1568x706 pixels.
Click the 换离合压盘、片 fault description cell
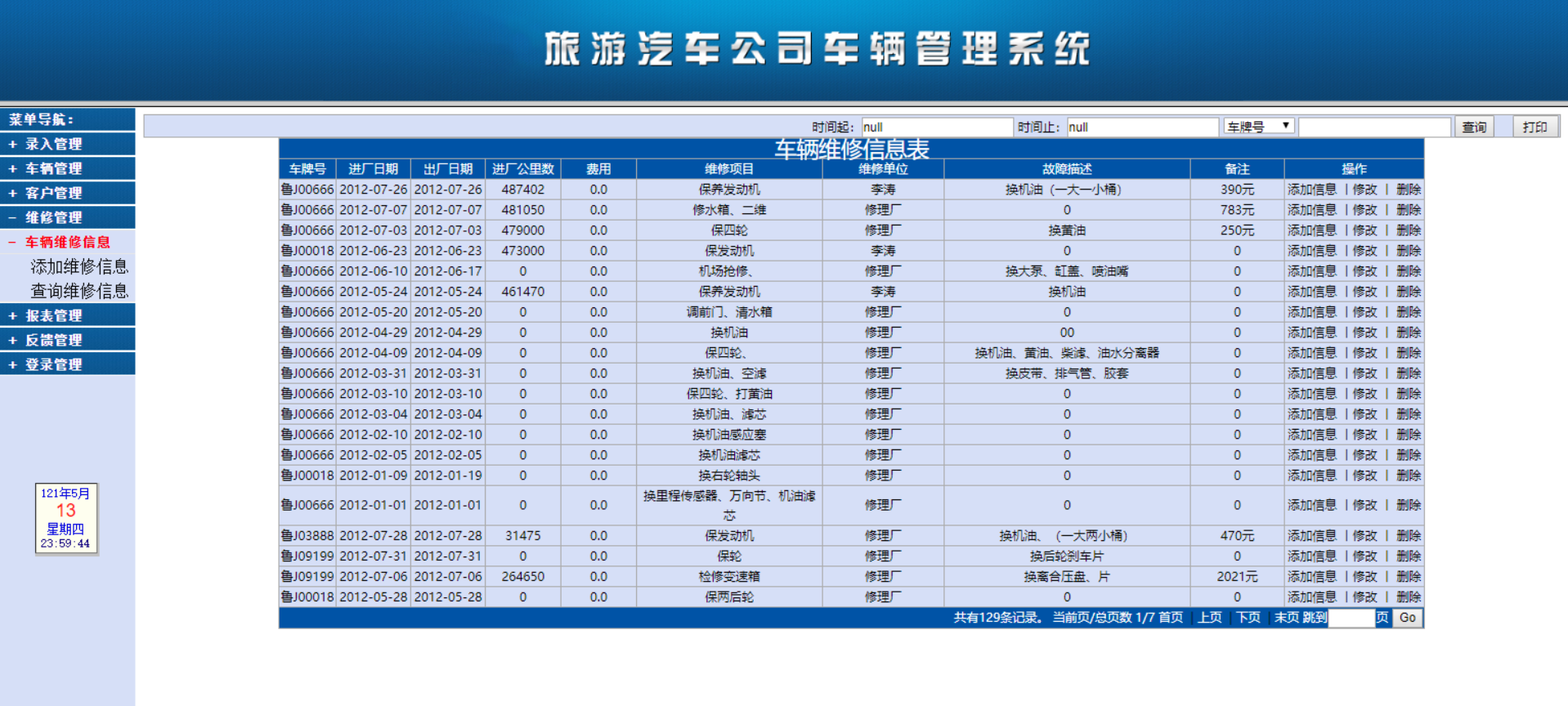(x=1067, y=577)
